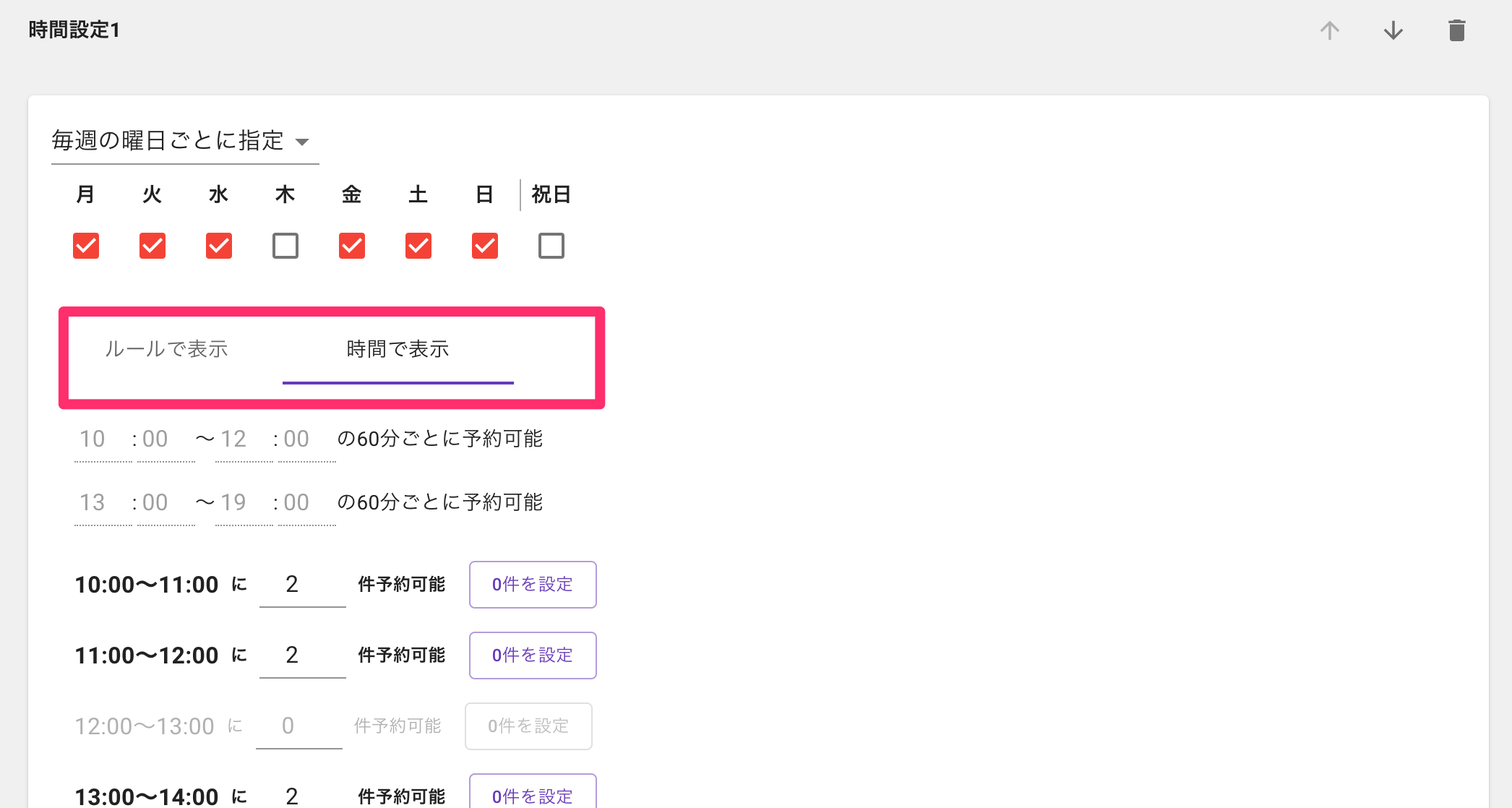1512x808 pixels.
Task: Uncheck the 土 (Saturday) checkbox
Action: tap(418, 246)
